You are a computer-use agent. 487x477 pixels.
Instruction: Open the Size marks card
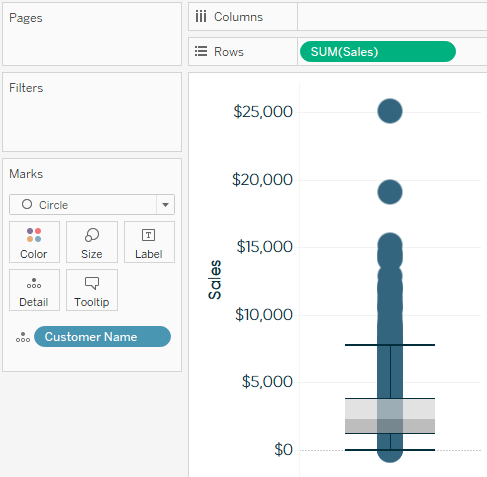click(92, 242)
